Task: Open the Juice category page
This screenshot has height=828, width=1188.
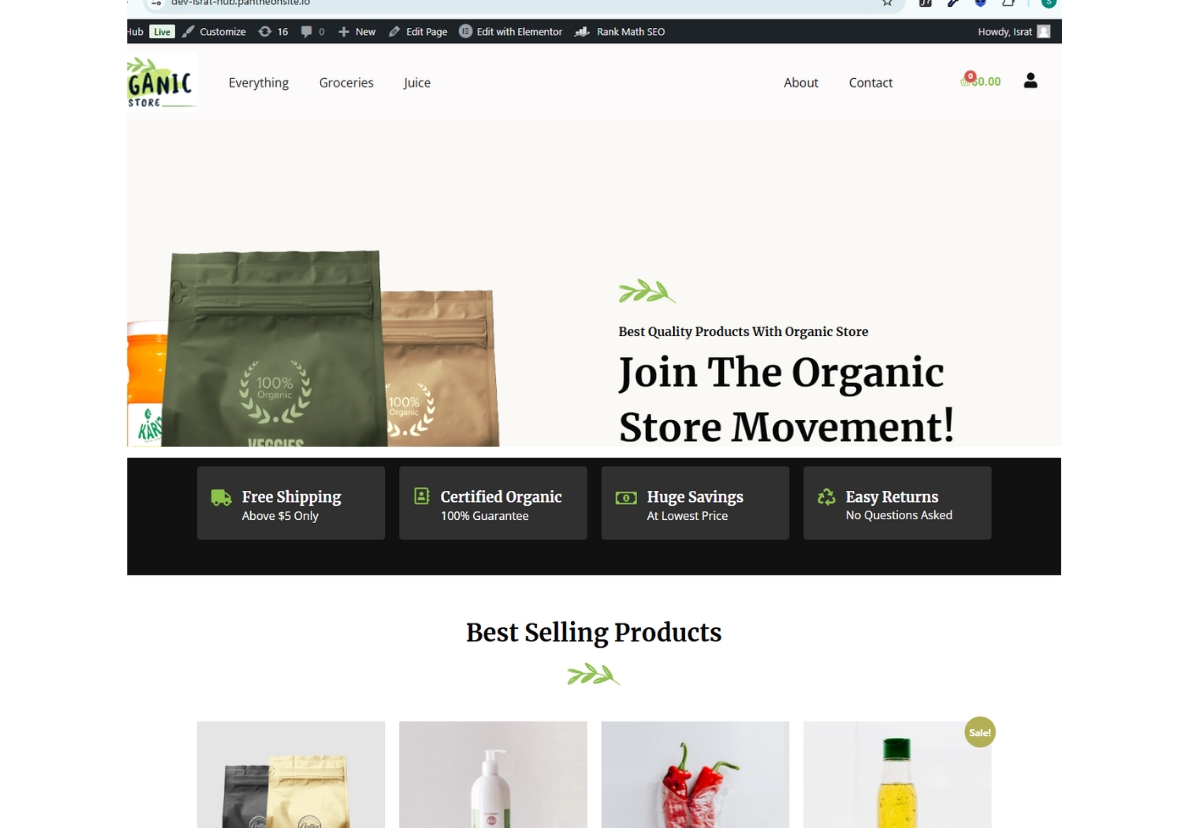Action: point(417,83)
